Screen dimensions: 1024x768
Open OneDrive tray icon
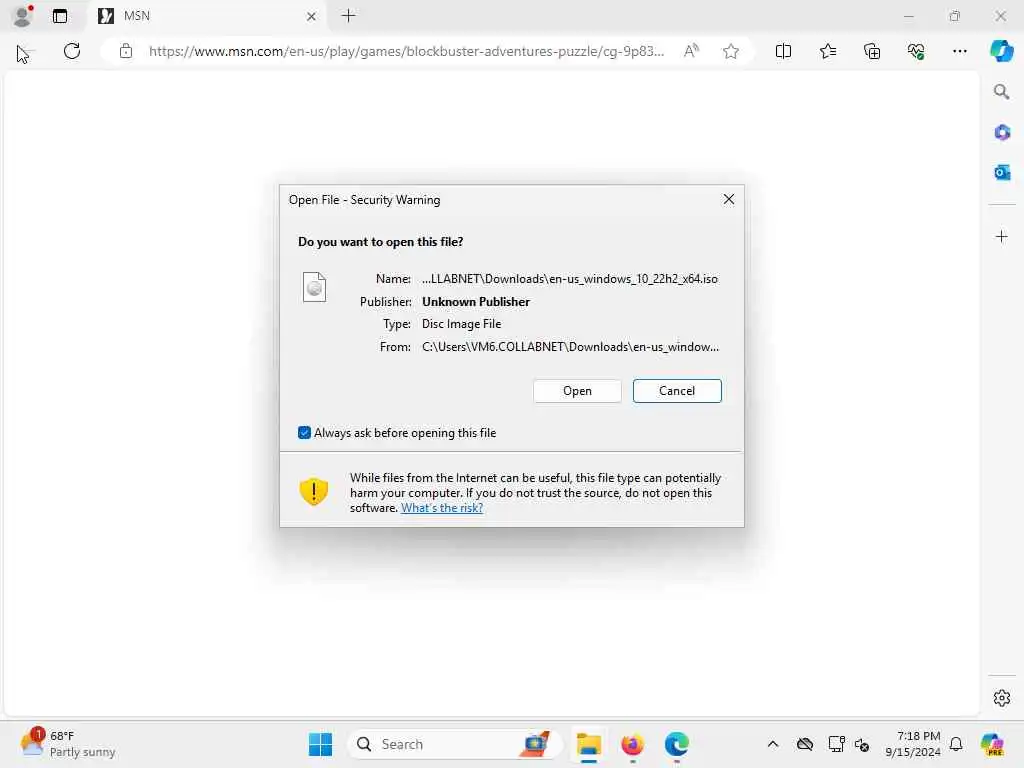[805, 744]
